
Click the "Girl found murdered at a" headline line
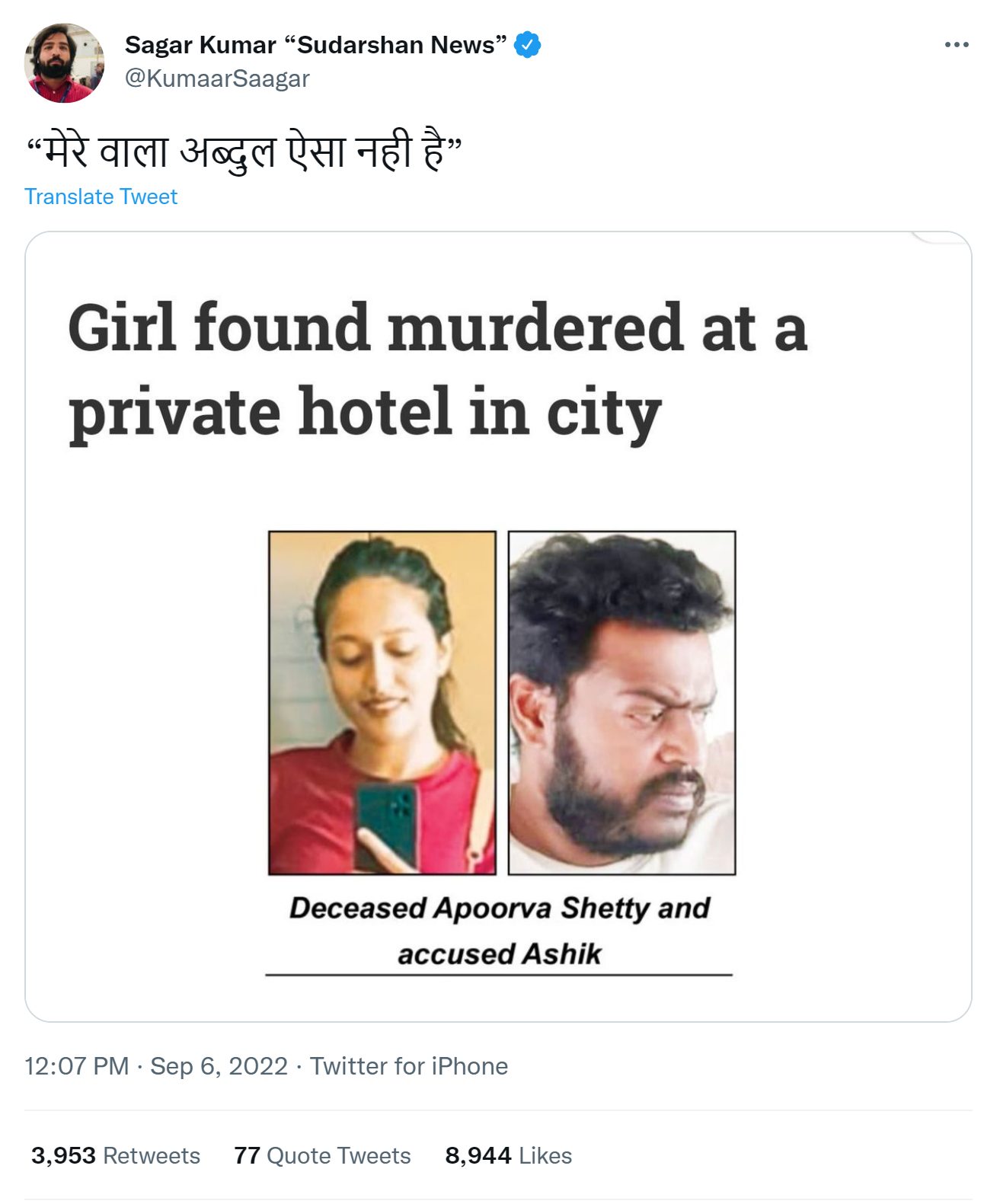[x=437, y=327]
